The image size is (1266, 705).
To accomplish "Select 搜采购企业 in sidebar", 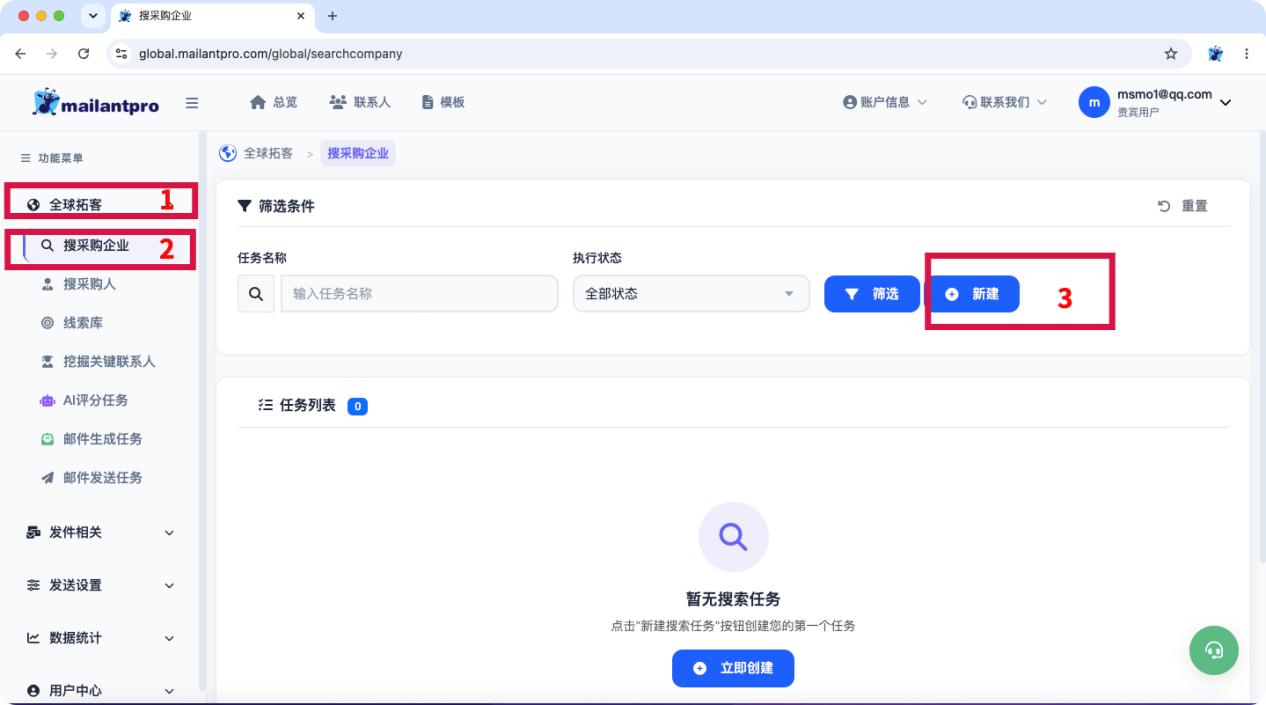I will 100,246.
